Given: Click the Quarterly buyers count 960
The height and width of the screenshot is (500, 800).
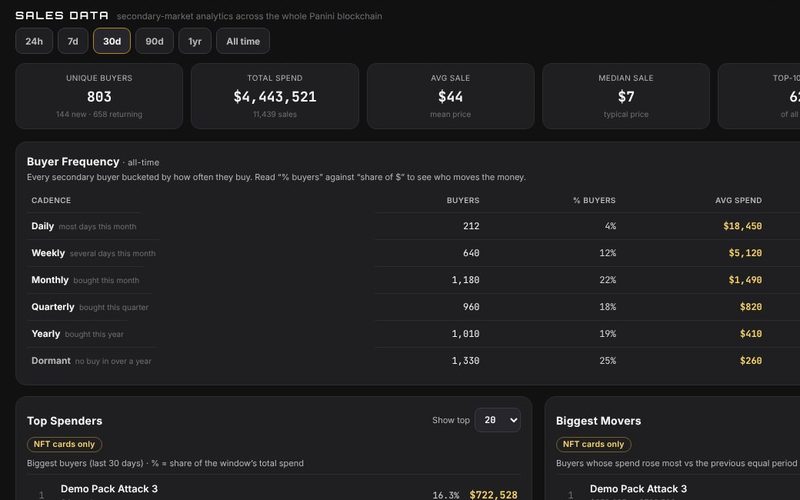Looking at the screenshot, I should pyautogui.click(x=471, y=307).
